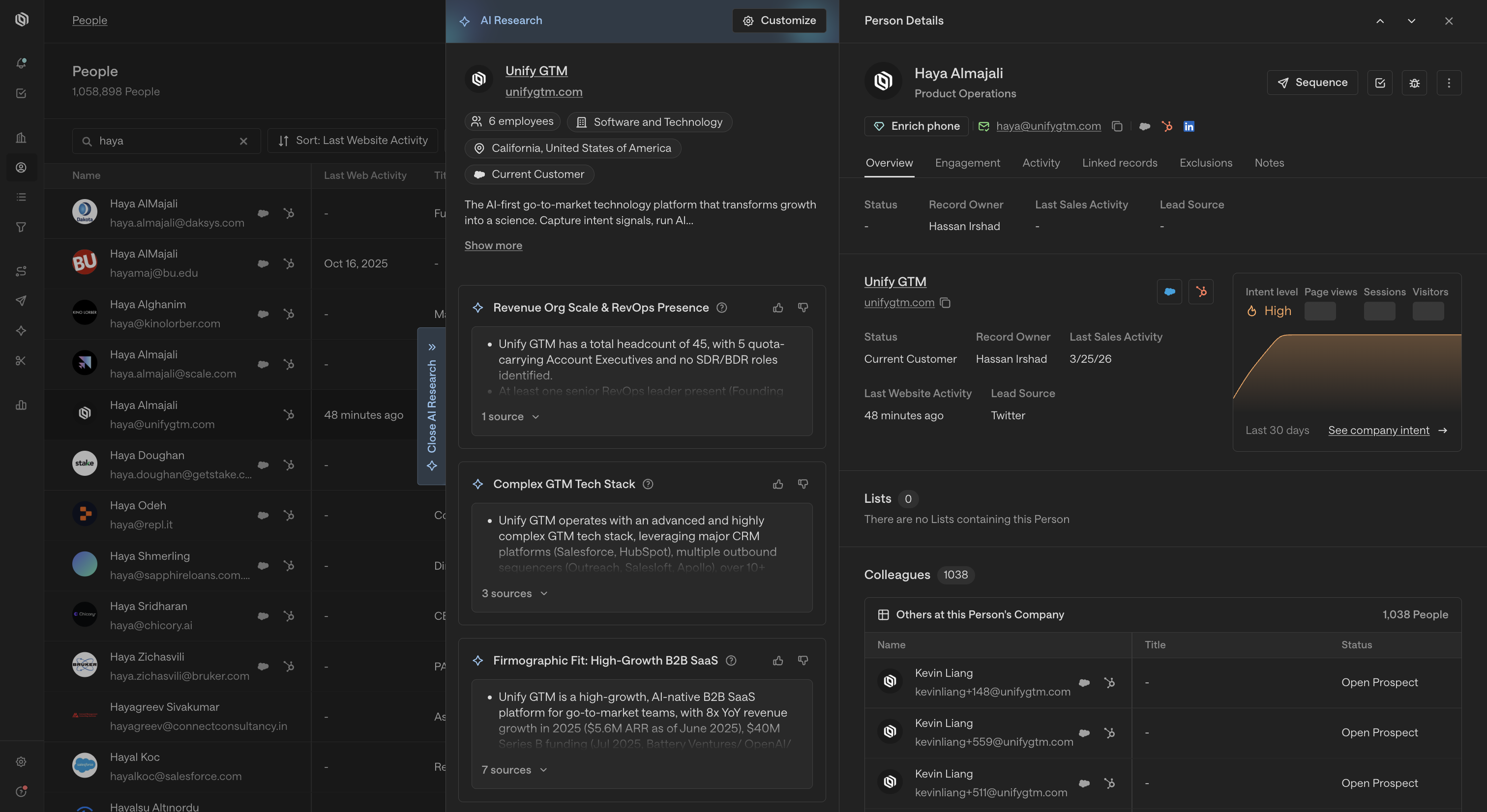Open the settings gear in the sidebar
The height and width of the screenshot is (812, 1487).
coord(21,762)
